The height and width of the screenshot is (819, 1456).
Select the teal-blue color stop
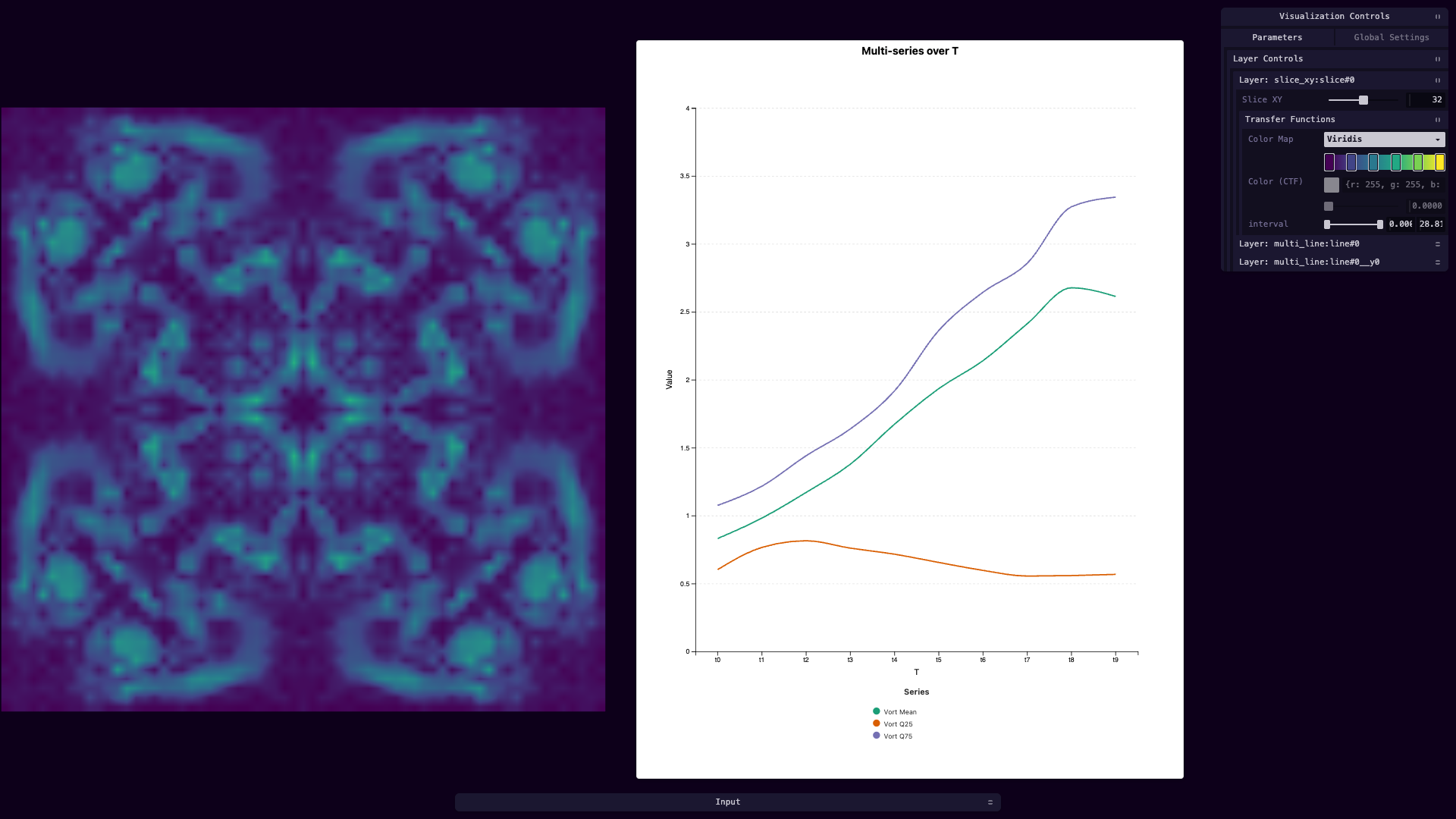tap(1373, 162)
